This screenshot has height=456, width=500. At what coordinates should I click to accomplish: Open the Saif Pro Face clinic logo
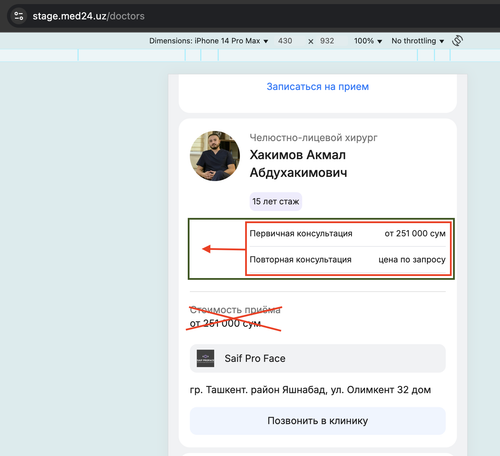(205, 358)
